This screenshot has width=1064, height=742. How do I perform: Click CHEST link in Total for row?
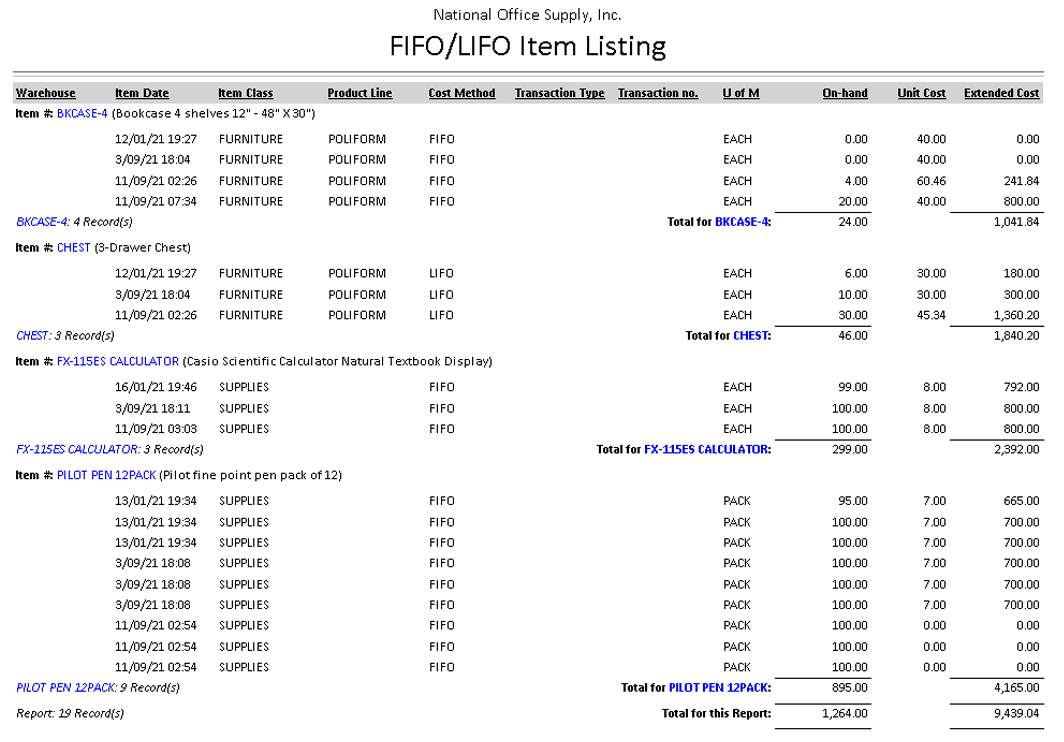752,336
